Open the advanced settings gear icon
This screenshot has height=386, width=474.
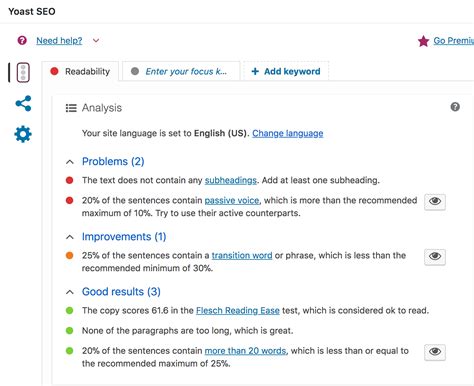[x=23, y=134]
